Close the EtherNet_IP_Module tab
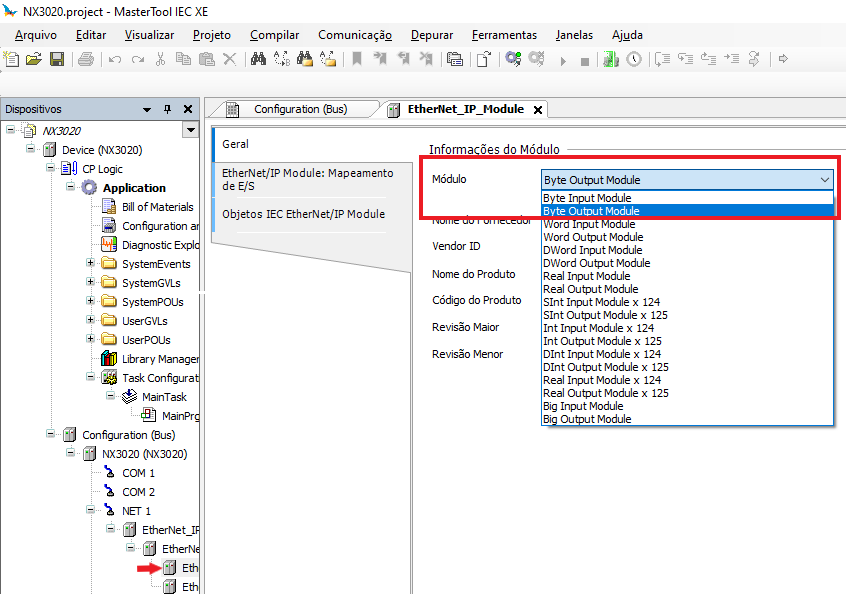The image size is (846, 594). click(537, 110)
